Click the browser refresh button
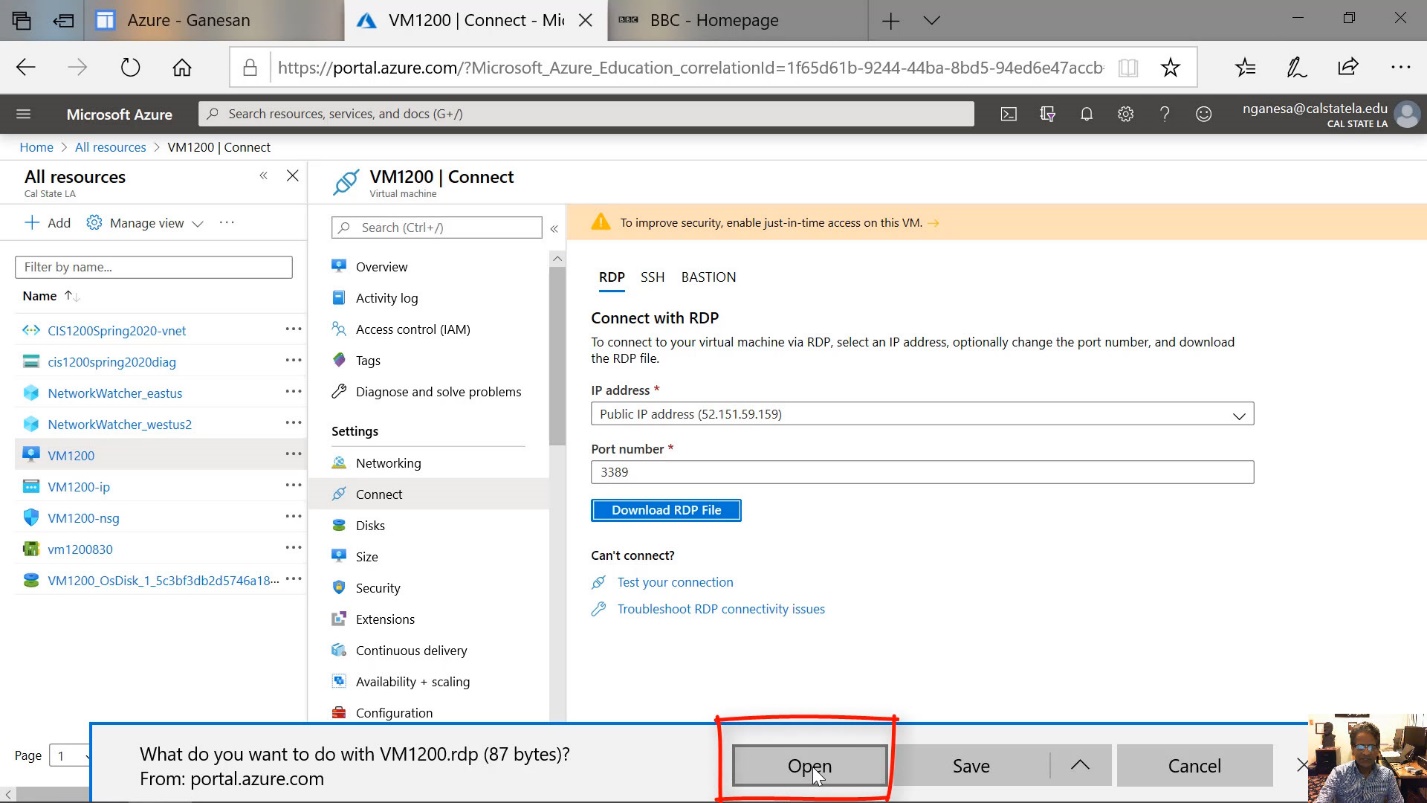Viewport: 1427px width, 803px height. click(130, 67)
